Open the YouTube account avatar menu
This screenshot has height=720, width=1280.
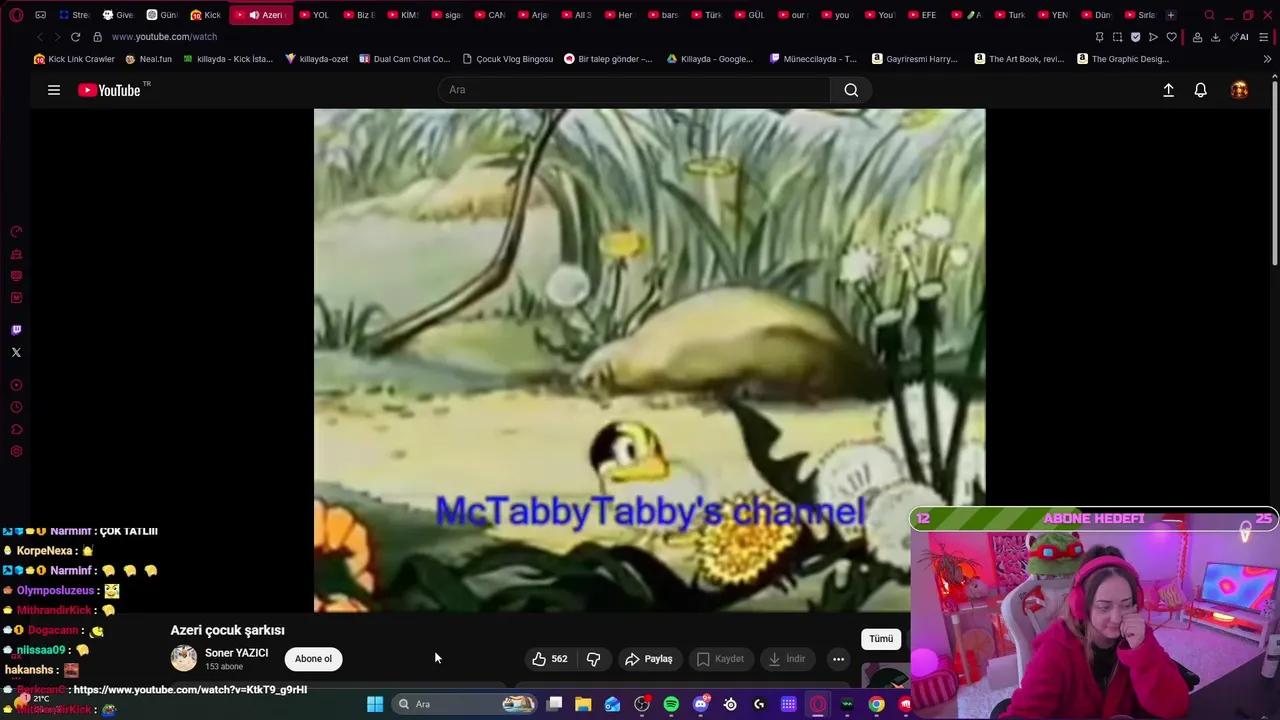click(x=1239, y=90)
